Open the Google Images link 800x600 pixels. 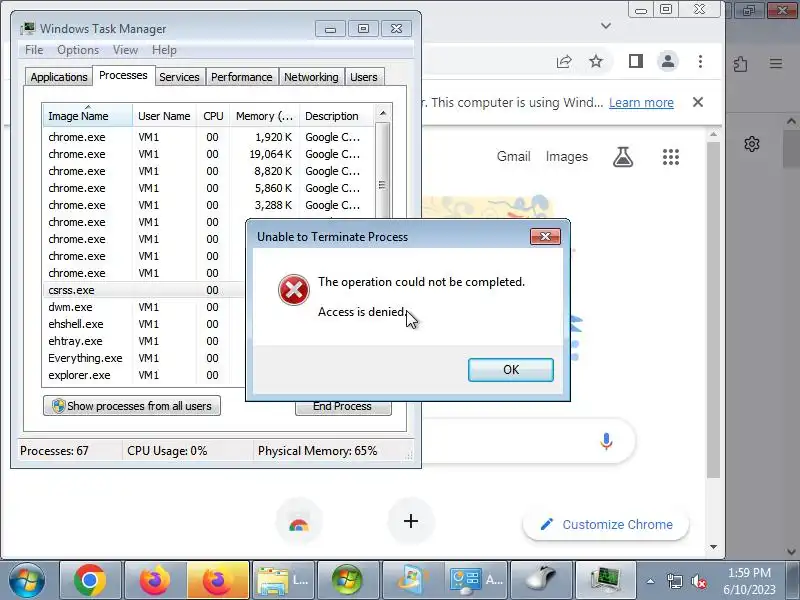click(x=567, y=157)
